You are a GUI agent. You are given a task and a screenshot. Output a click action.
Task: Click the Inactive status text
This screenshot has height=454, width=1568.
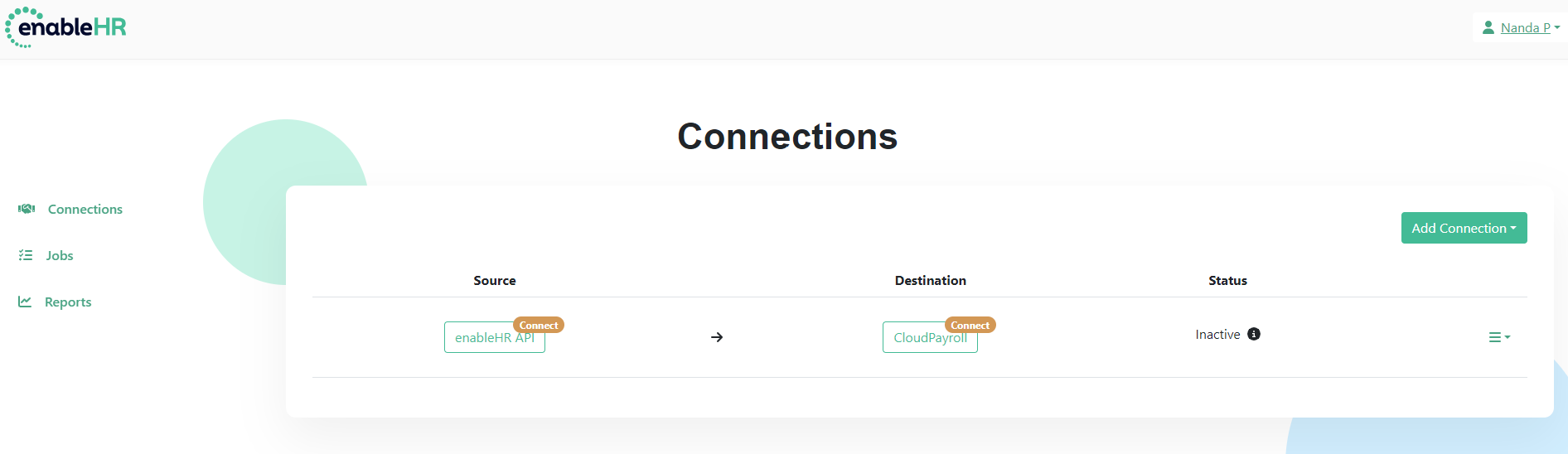(1217, 334)
